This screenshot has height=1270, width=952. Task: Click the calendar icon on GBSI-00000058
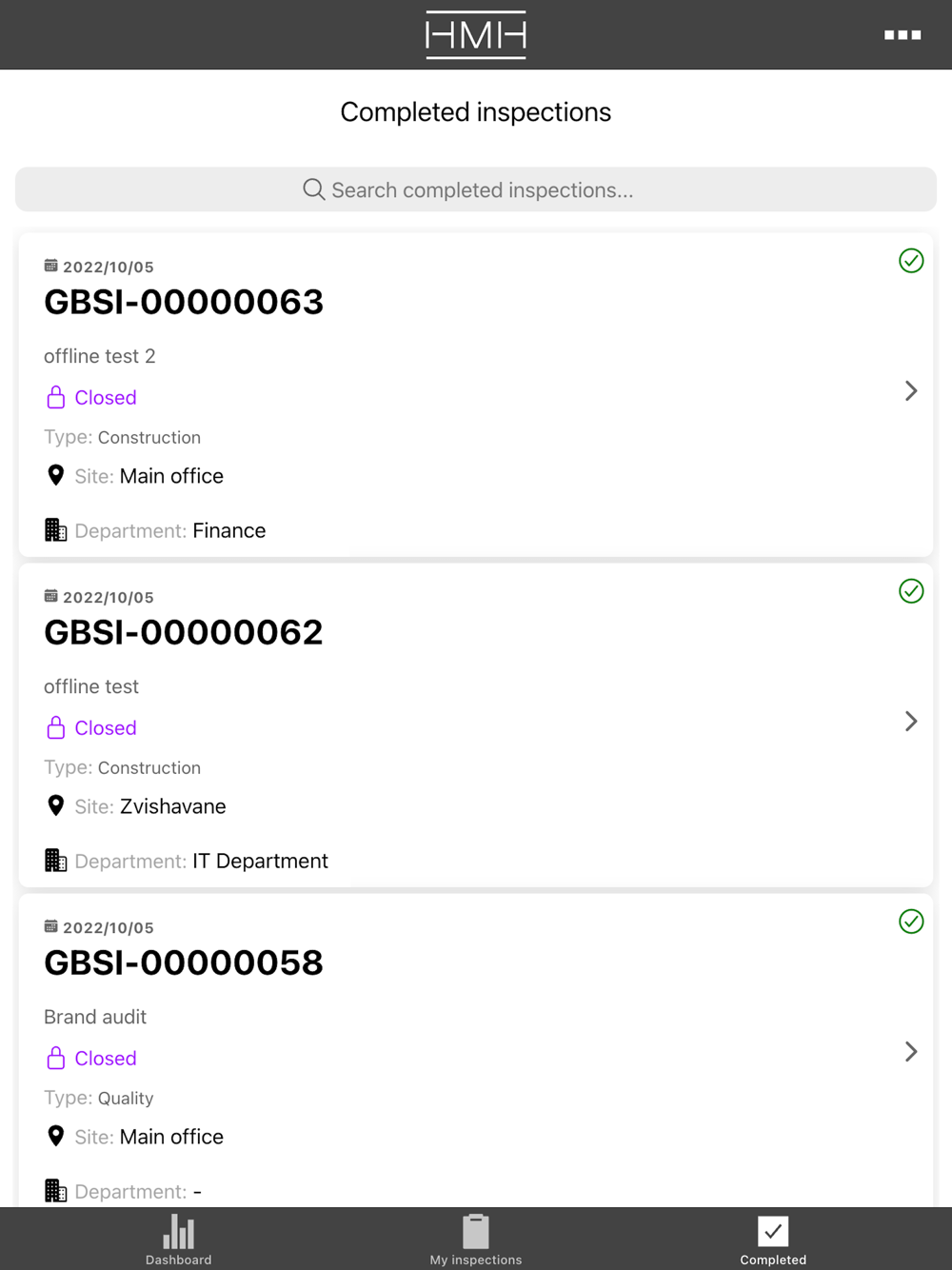[x=51, y=926]
